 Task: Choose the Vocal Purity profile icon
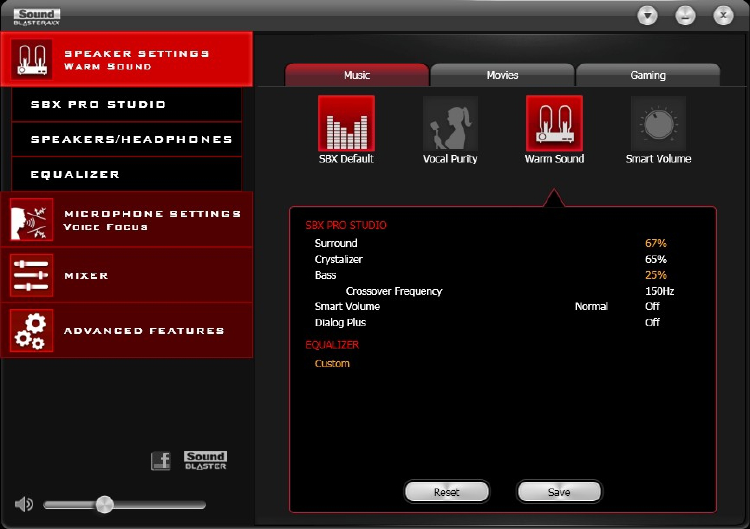[450, 123]
